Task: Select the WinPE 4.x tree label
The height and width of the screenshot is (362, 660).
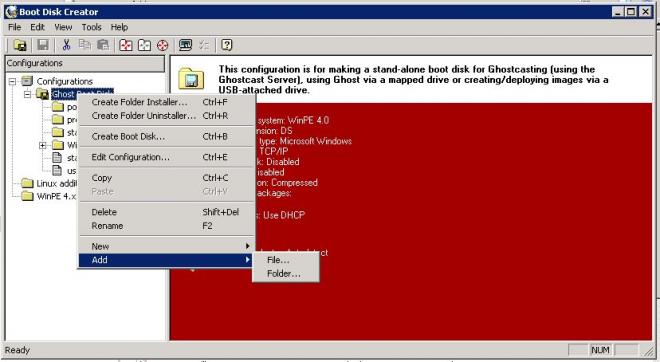Action: [x=56, y=197]
